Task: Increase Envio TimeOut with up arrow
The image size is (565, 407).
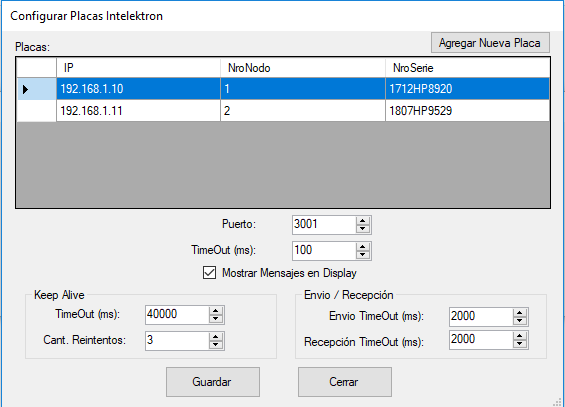Action: [x=520, y=313]
